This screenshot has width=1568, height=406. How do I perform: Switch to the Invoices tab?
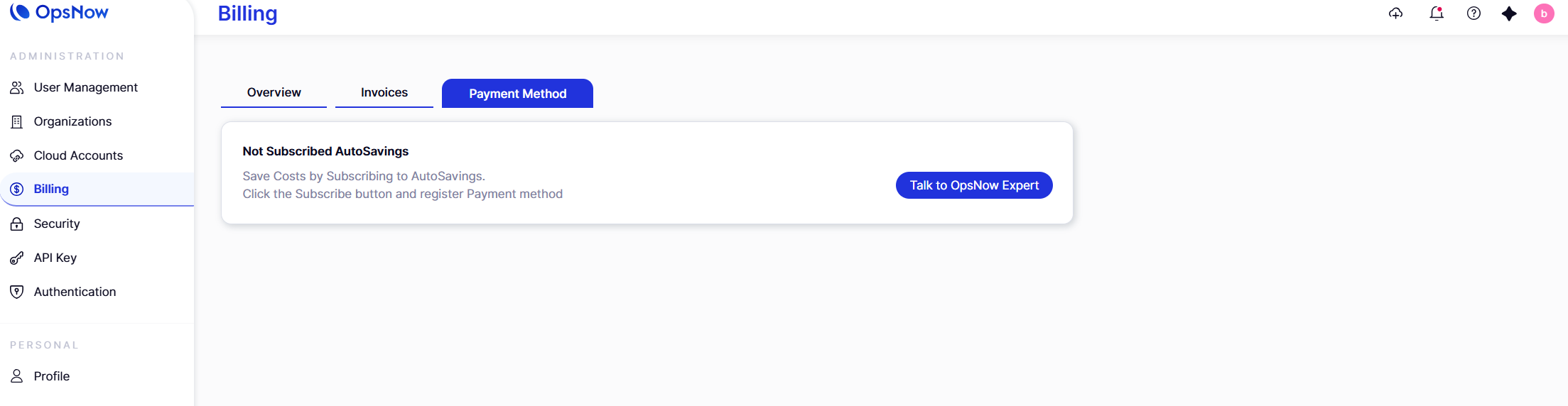(x=384, y=92)
